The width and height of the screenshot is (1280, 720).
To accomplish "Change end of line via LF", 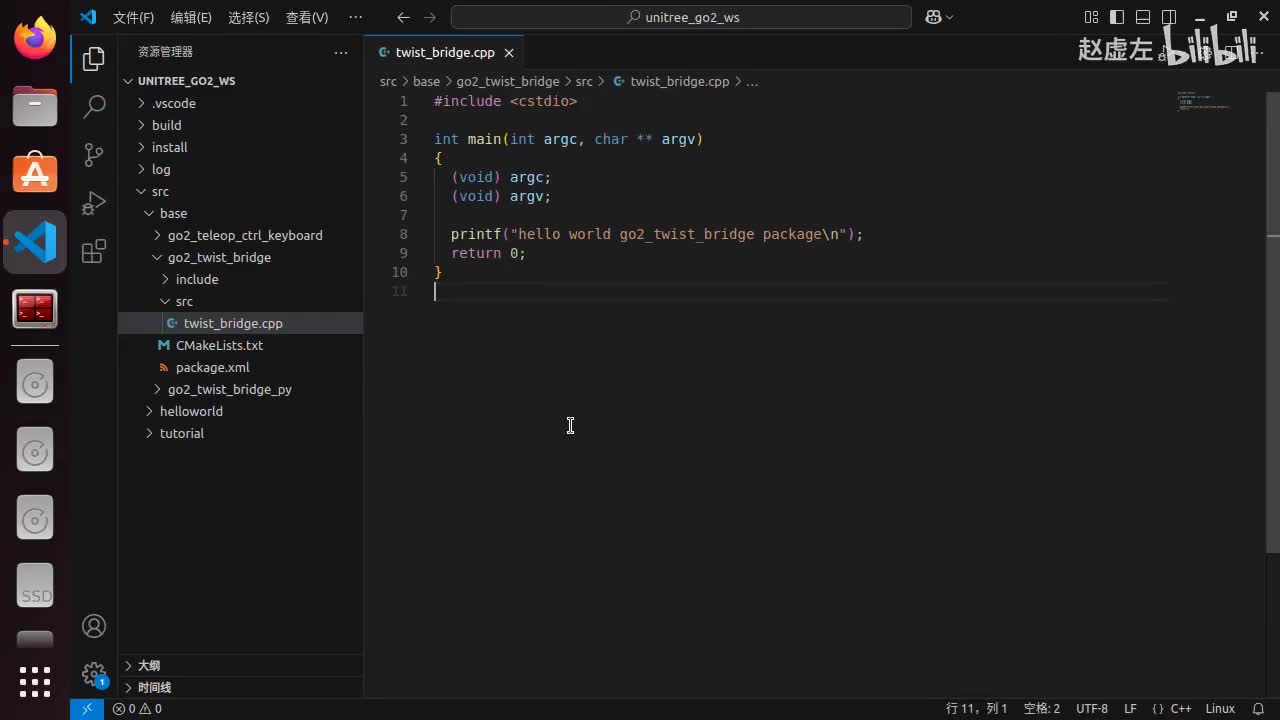I will click(1130, 709).
